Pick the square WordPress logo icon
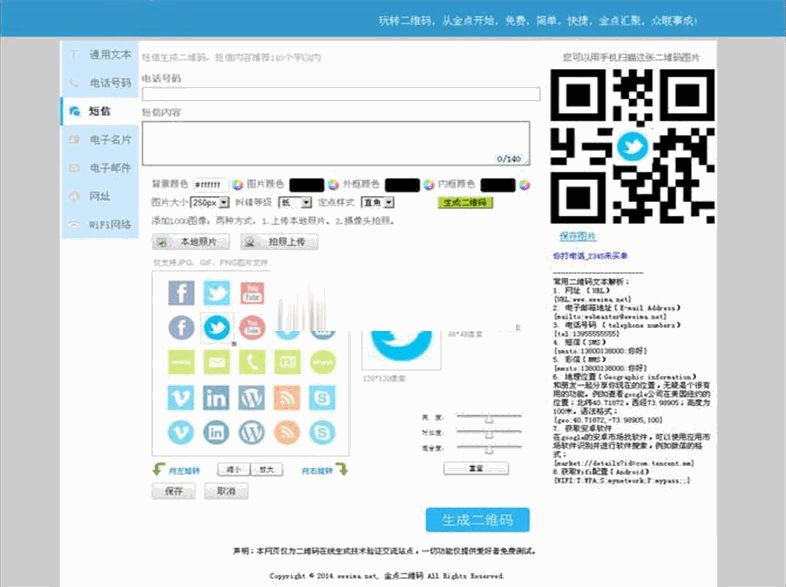This screenshot has width=786, height=587. tap(252, 398)
